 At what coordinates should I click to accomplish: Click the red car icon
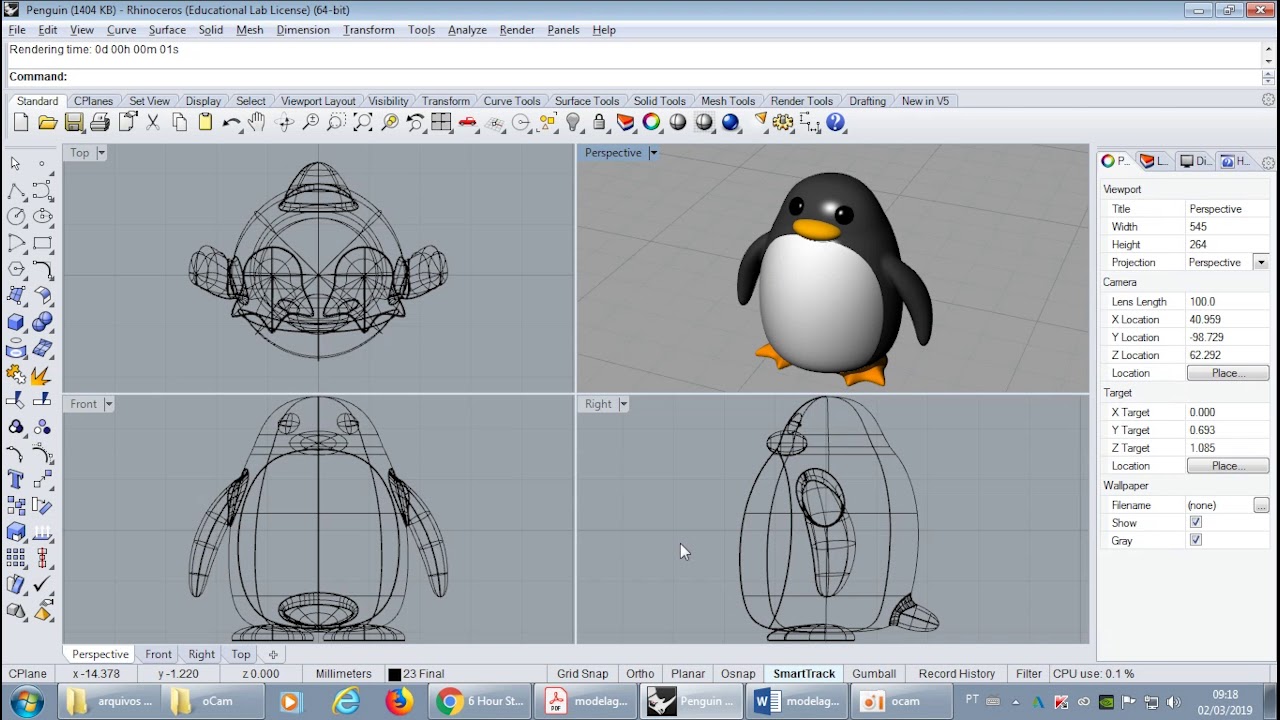467,122
